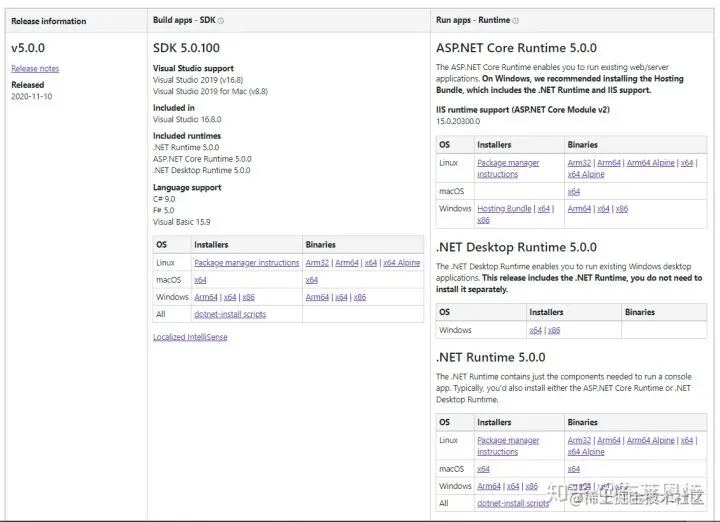This screenshot has height=522, width=720.
Task: Select the Visual Basic 15.9 line
Action: tap(181, 222)
